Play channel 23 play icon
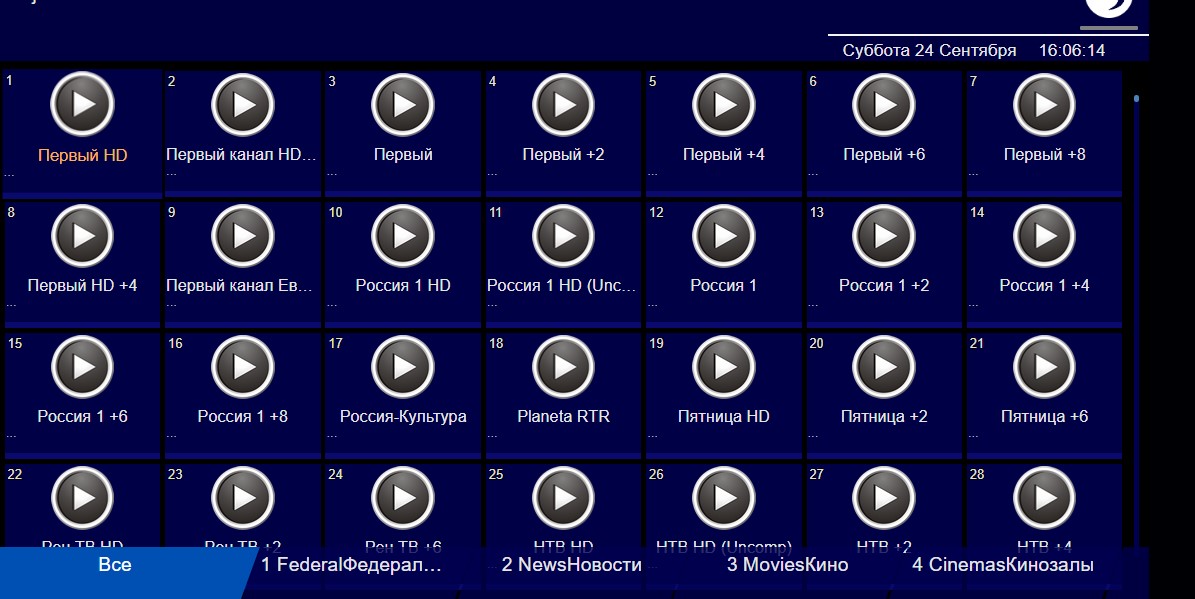Viewport: 1195px width, 599px height. point(243,498)
